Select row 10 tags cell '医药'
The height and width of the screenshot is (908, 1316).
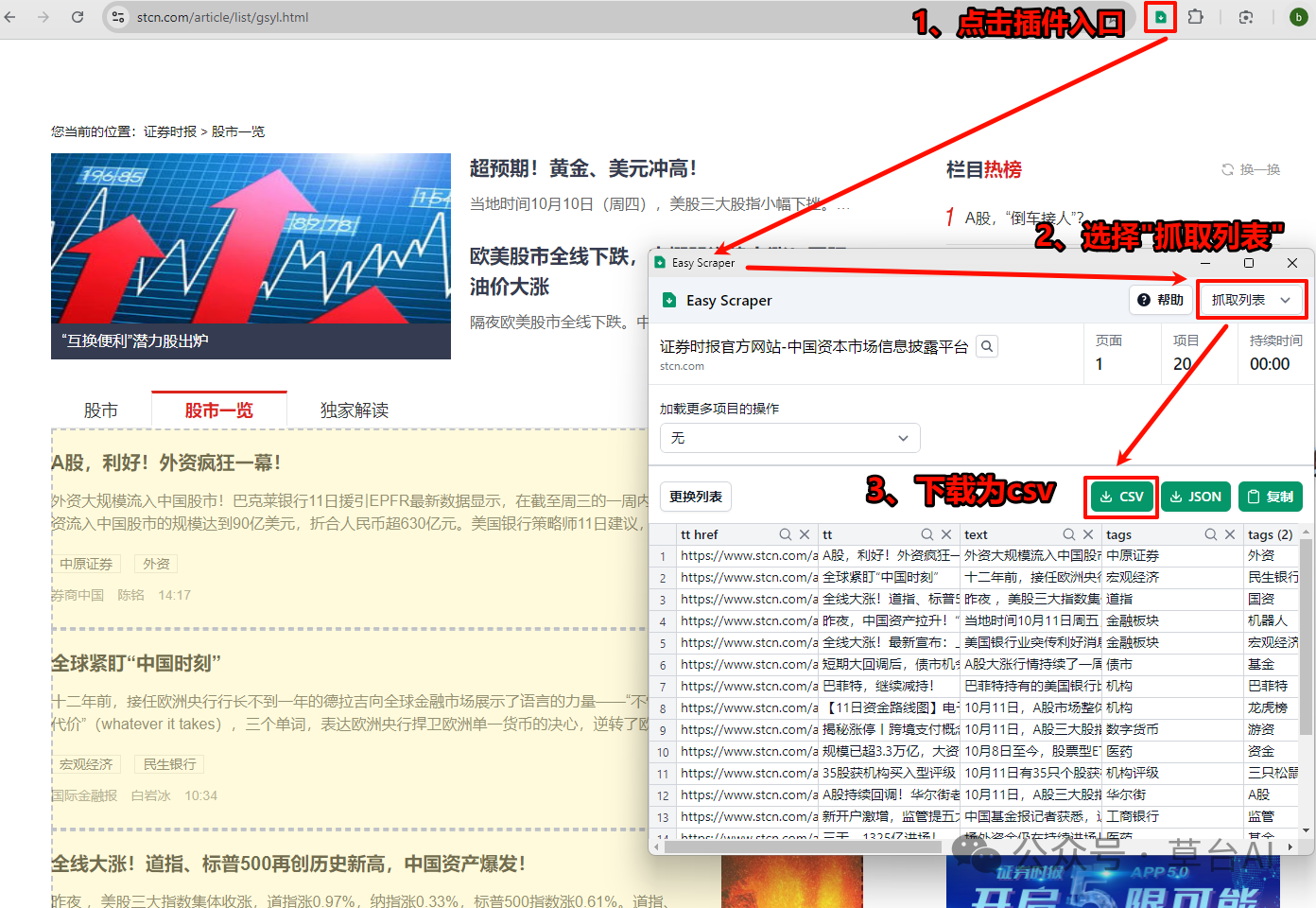(1172, 752)
